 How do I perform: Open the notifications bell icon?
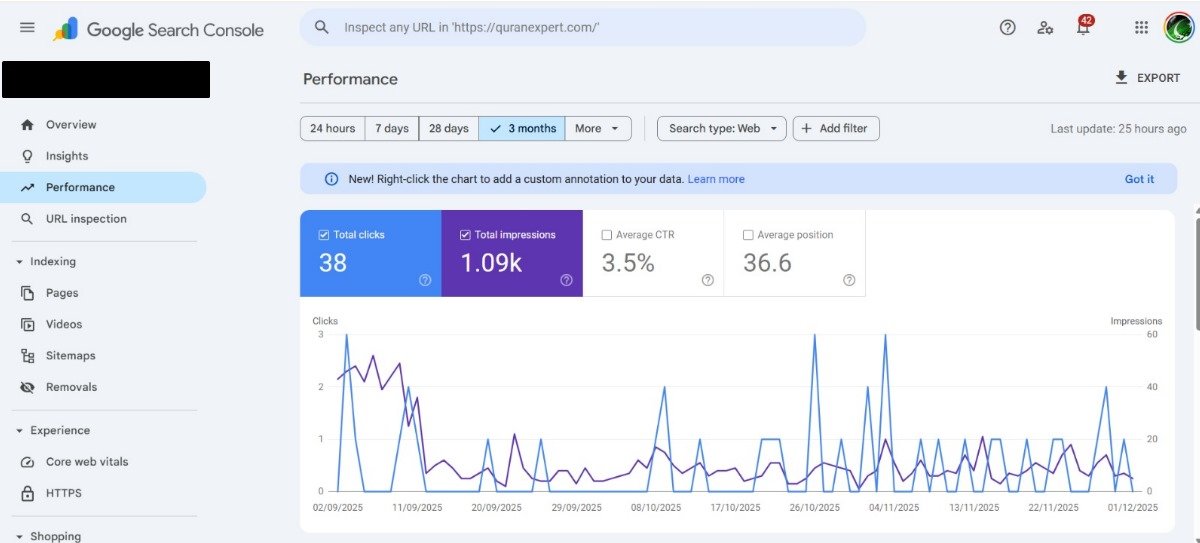[1082, 28]
